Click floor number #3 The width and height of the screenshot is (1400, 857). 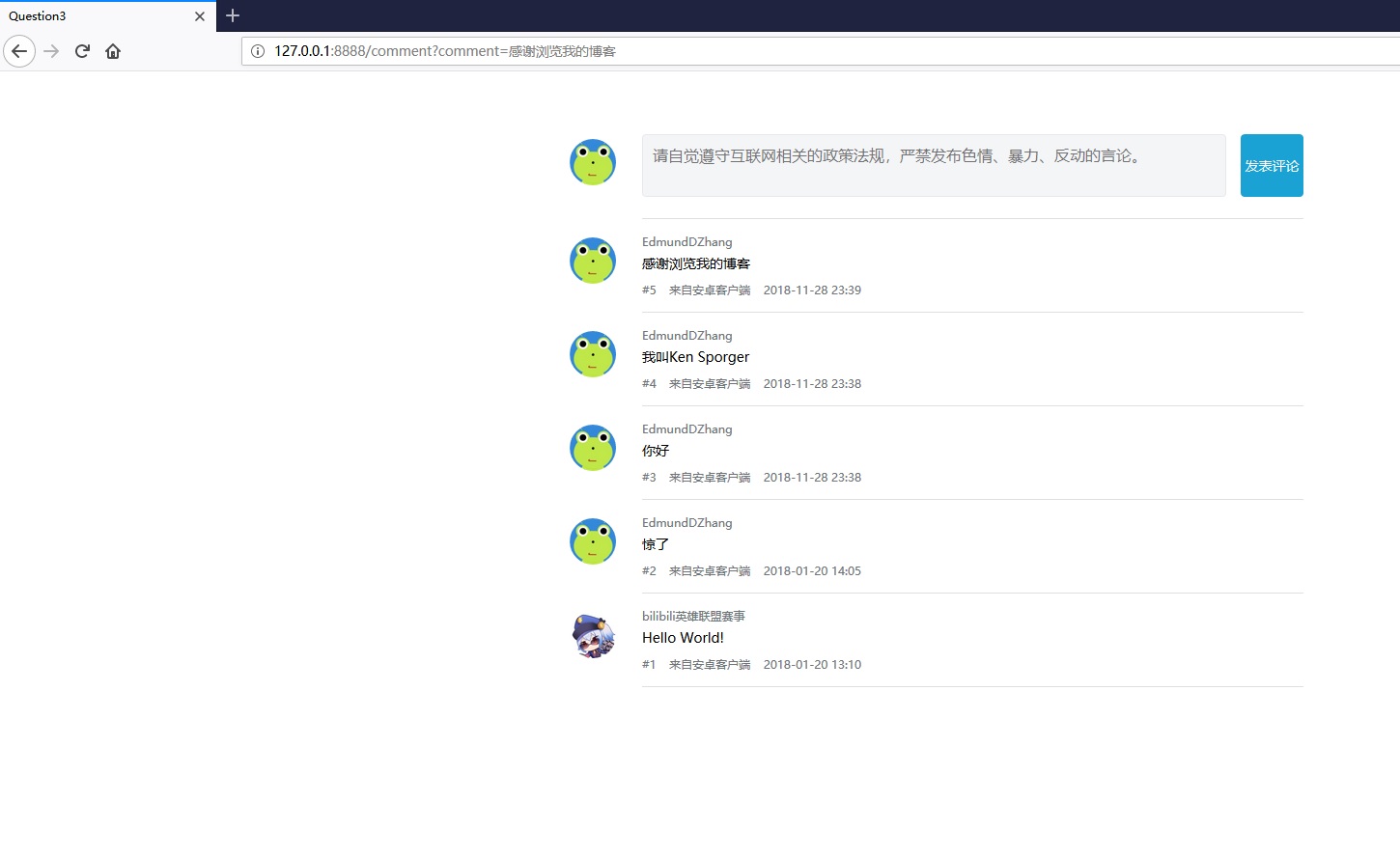[649, 477]
